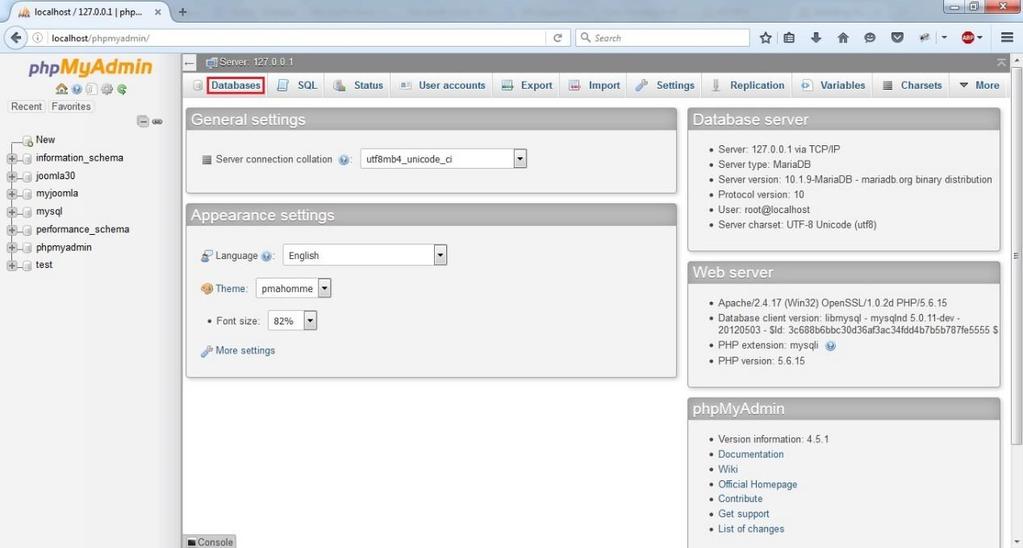Bookmark this page with the star icon
The image size is (1023, 548).
point(765,38)
